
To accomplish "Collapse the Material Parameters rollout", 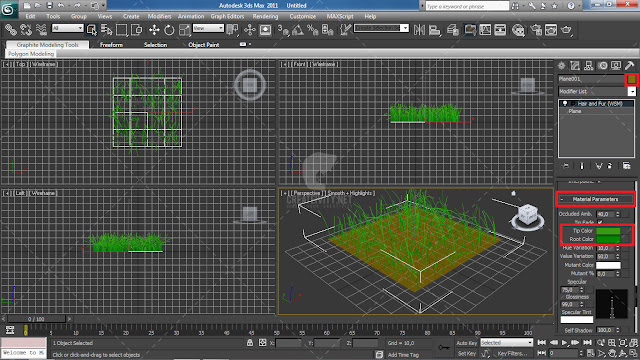I will point(596,199).
